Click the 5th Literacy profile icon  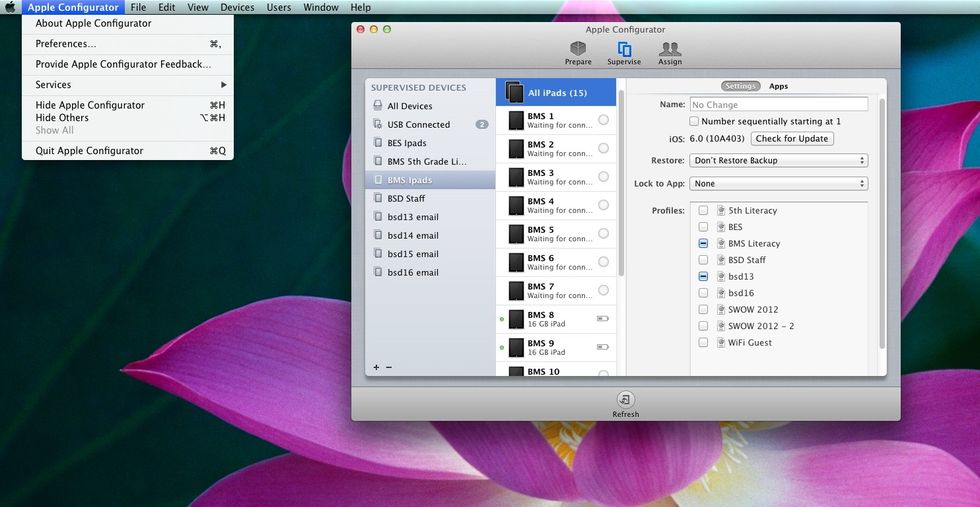tap(721, 211)
